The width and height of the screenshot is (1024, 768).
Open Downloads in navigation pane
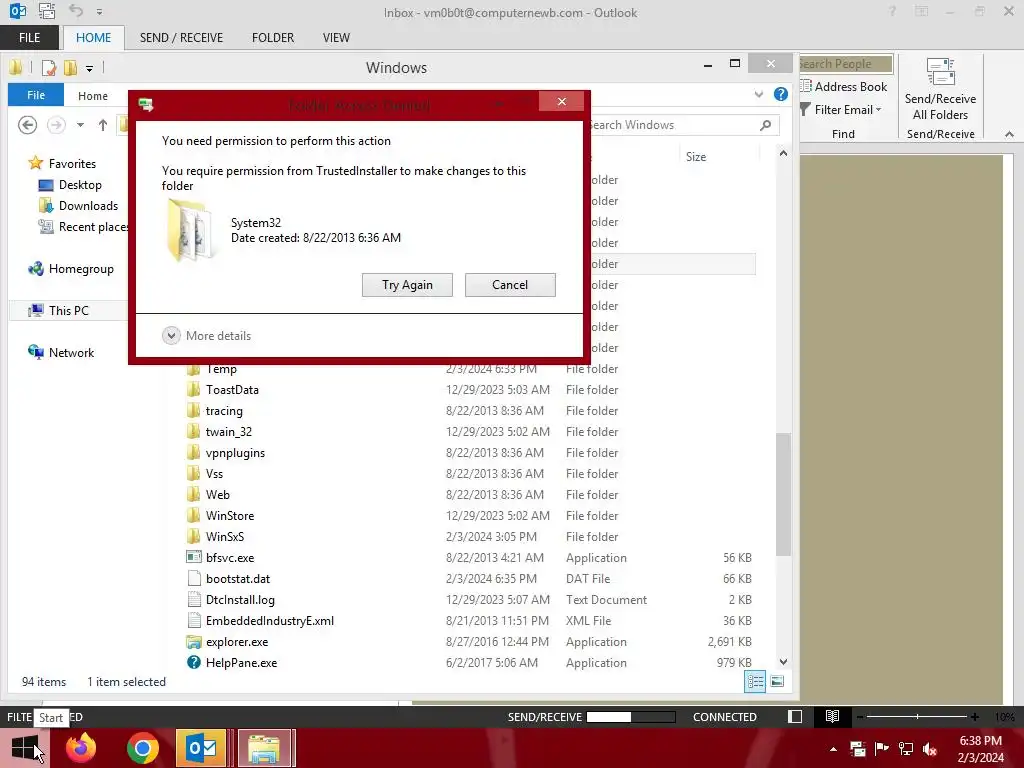point(78,206)
